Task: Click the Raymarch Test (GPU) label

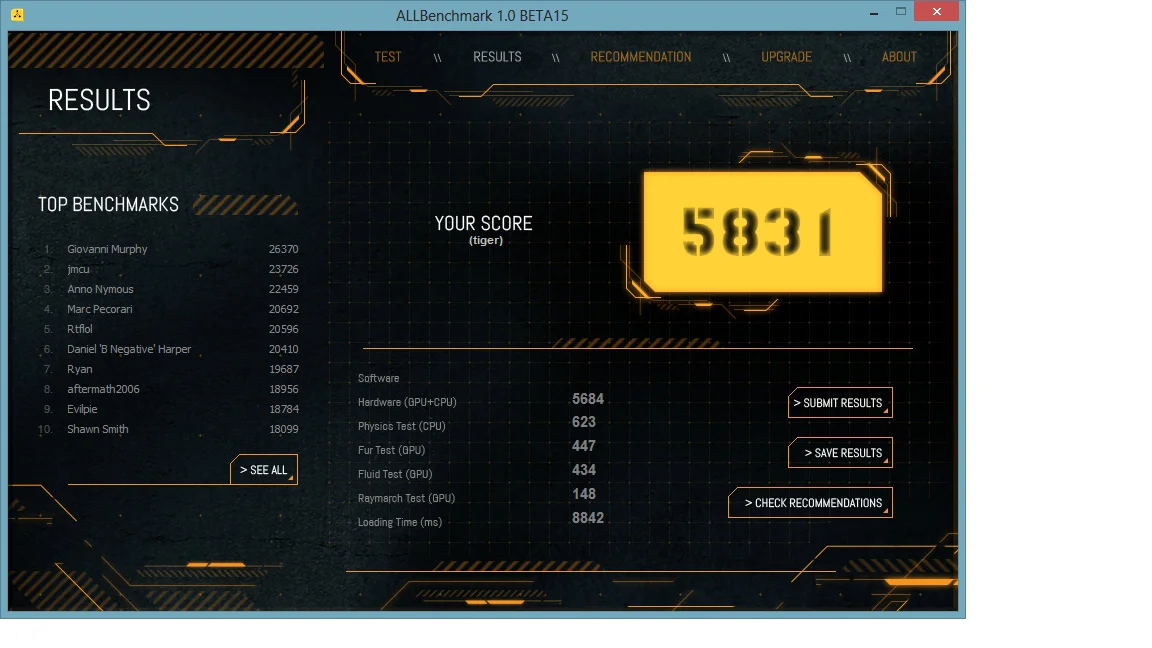Action: coord(406,498)
